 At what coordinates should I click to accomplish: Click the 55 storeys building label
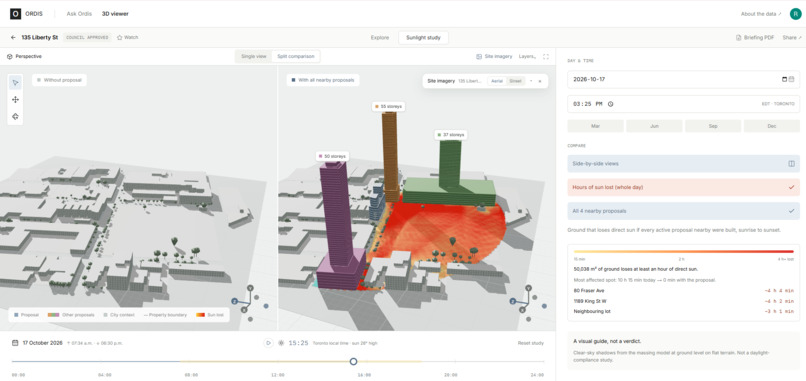pos(388,106)
